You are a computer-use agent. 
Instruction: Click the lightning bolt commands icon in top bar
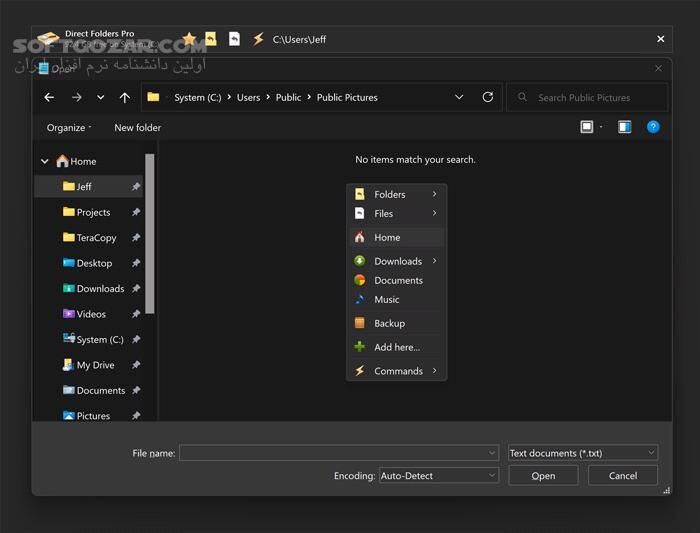tap(258, 39)
